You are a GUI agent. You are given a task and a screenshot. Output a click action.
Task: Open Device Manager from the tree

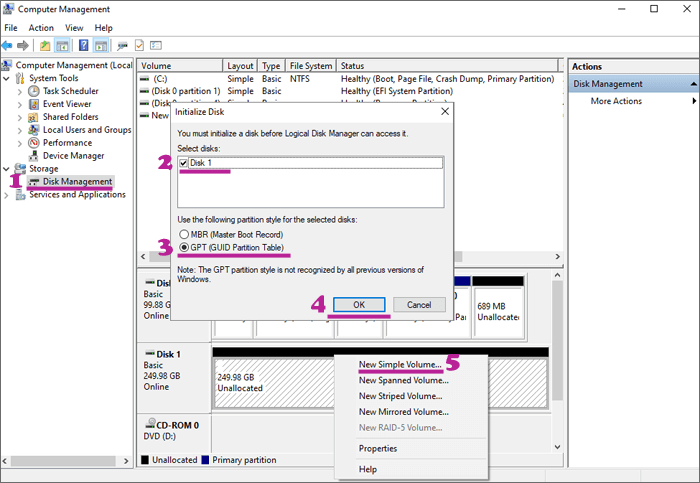click(74, 156)
